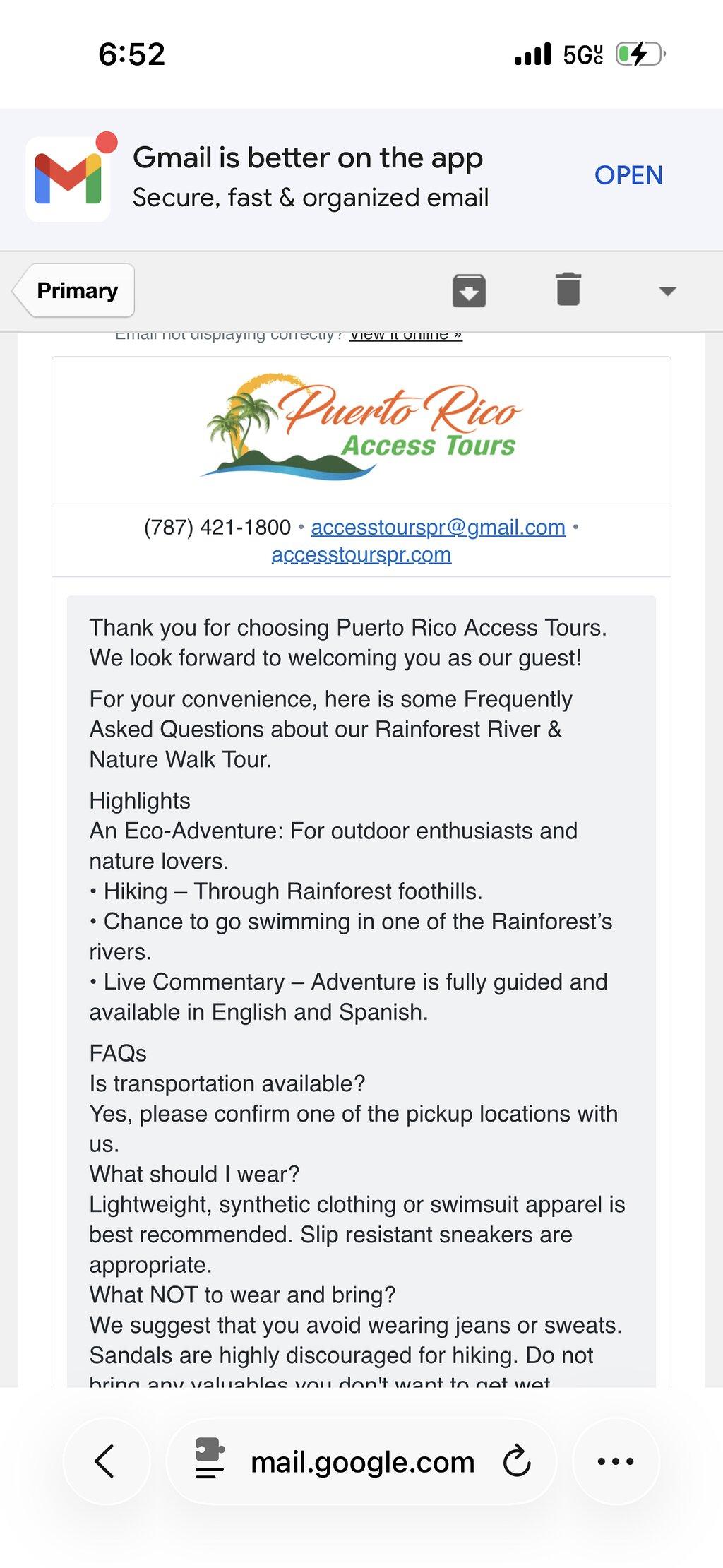The width and height of the screenshot is (723, 1568).
Task: Reload the page
Action: point(517,1461)
